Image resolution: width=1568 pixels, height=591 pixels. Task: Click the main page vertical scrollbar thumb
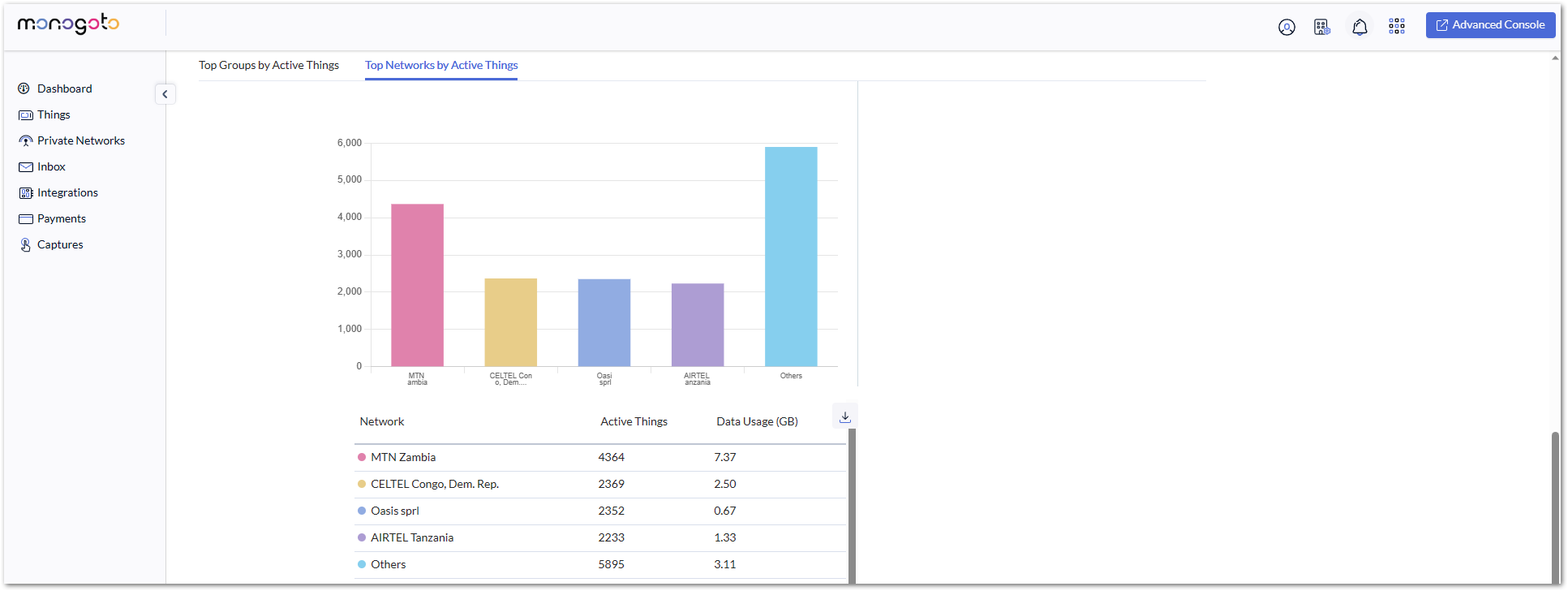(1555, 507)
